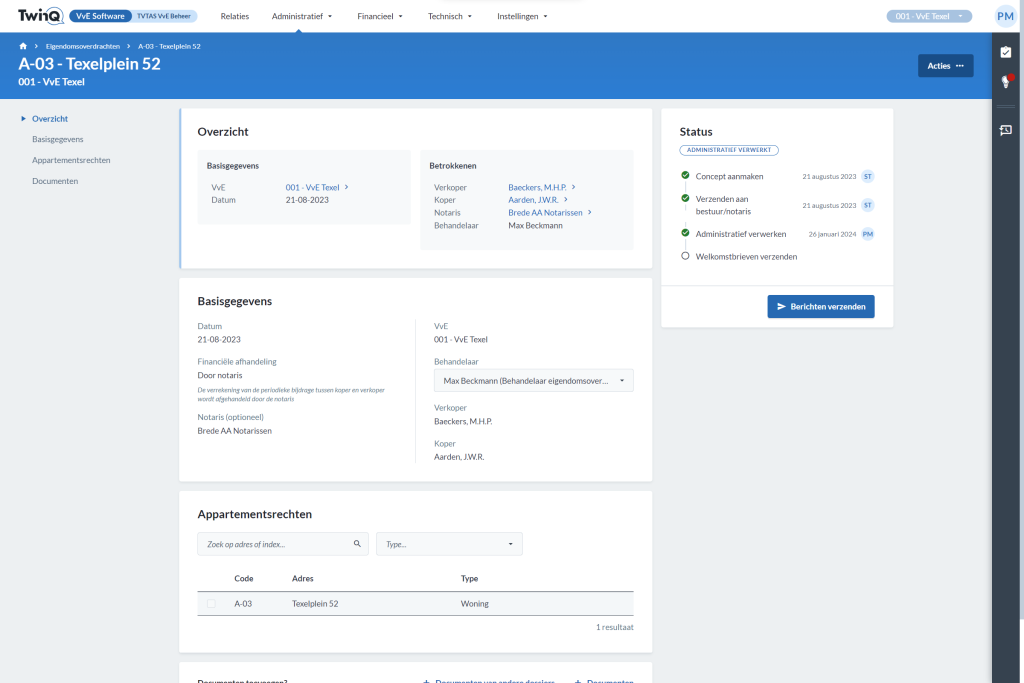1024x683 pixels.
Task: Click the home icon in breadcrumb
Action: tap(23, 46)
